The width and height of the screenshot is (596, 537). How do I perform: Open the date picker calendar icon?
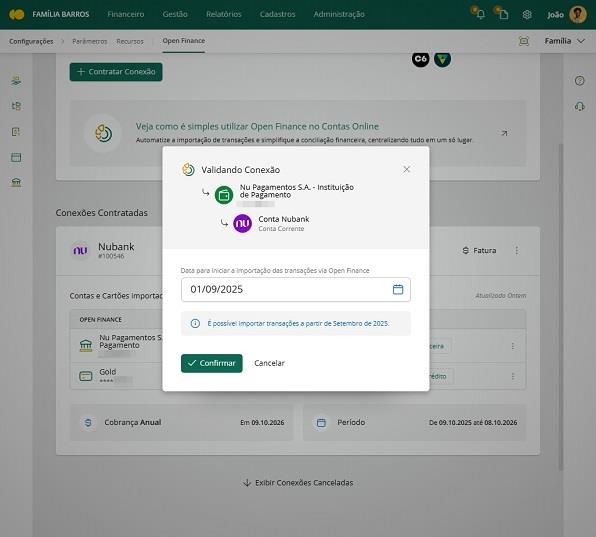click(x=398, y=289)
